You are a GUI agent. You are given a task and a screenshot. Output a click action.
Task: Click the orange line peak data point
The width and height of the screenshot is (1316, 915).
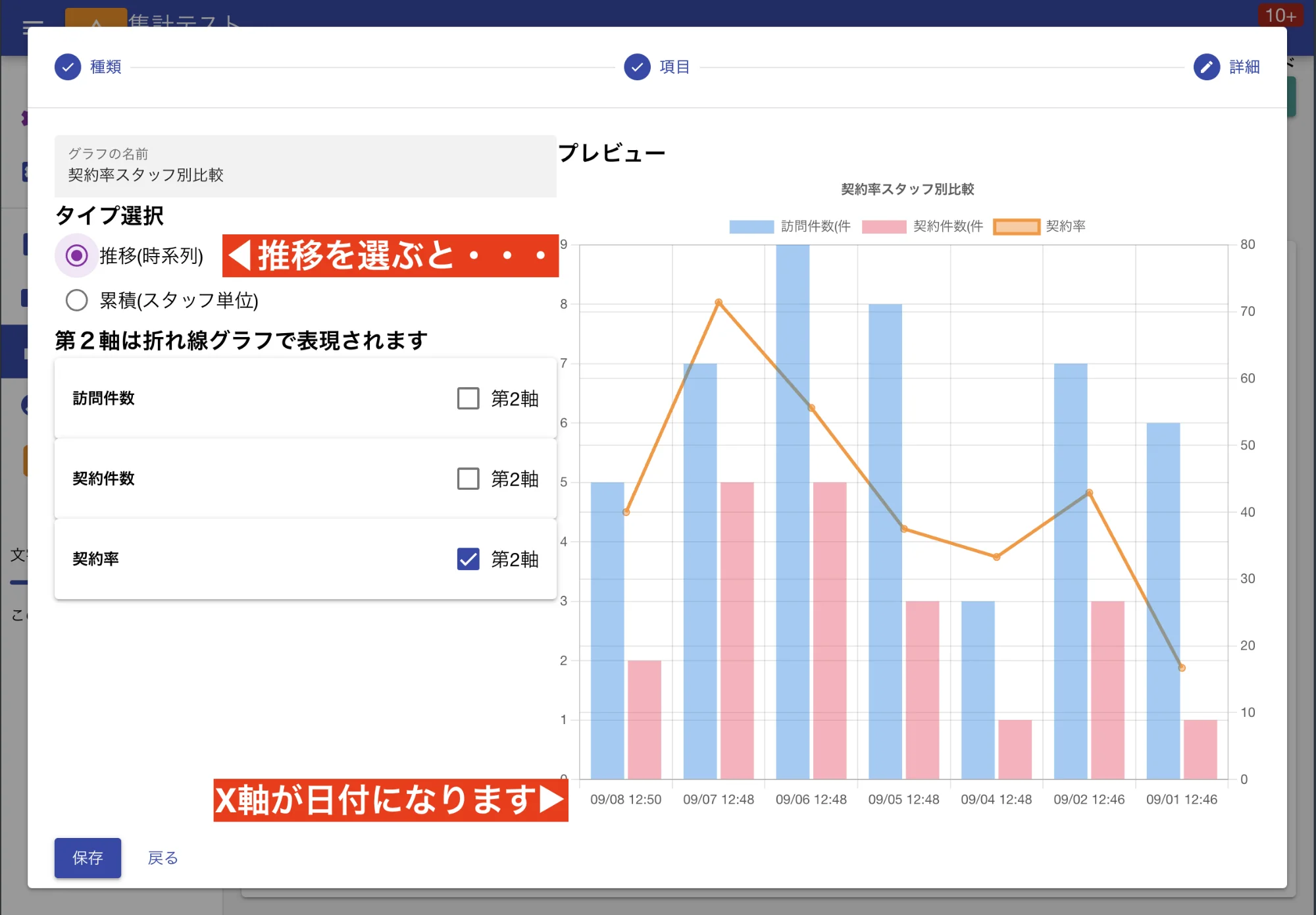point(719,303)
